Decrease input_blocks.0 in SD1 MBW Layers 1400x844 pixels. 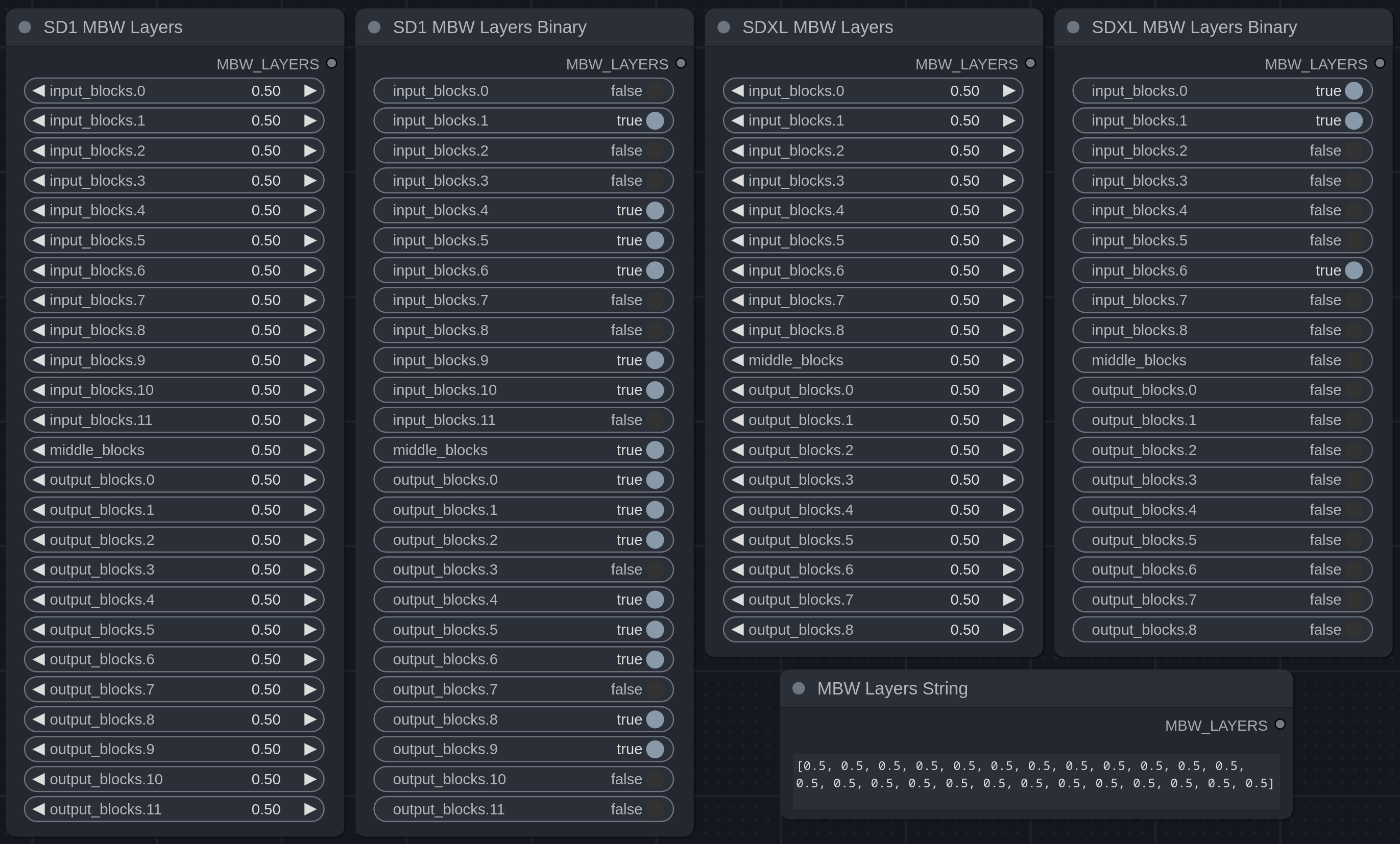coord(38,91)
